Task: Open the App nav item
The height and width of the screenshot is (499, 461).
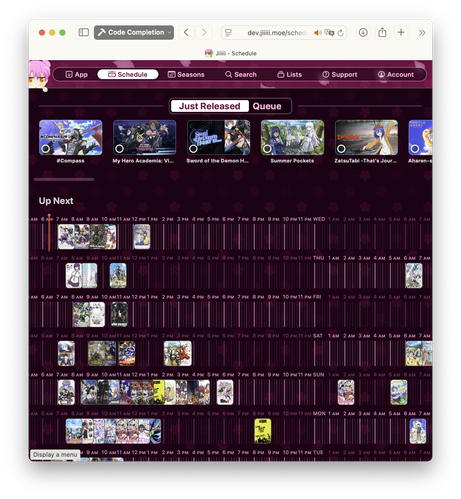Action: [x=77, y=74]
